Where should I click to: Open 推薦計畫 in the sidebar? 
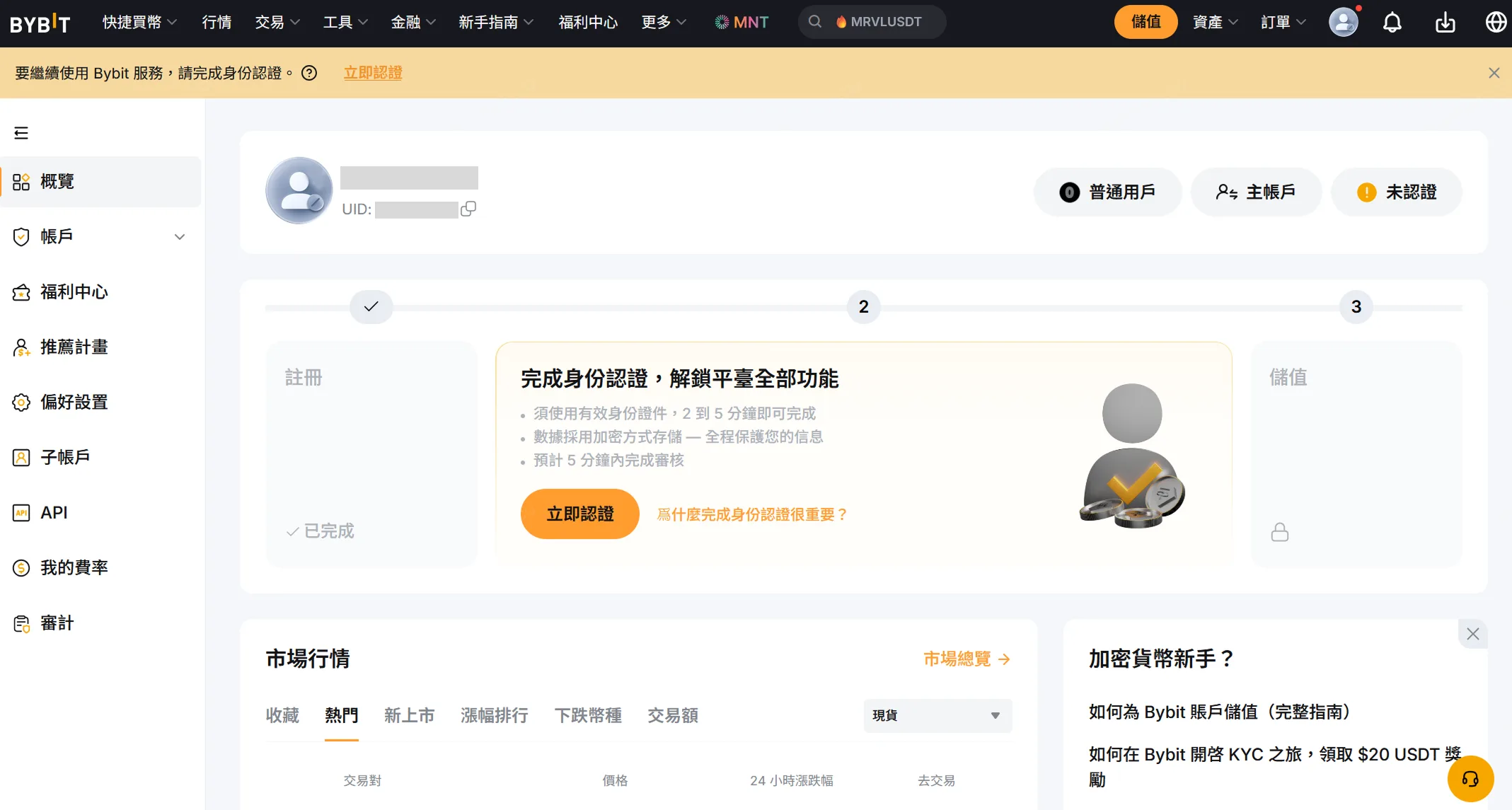click(101, 347)
